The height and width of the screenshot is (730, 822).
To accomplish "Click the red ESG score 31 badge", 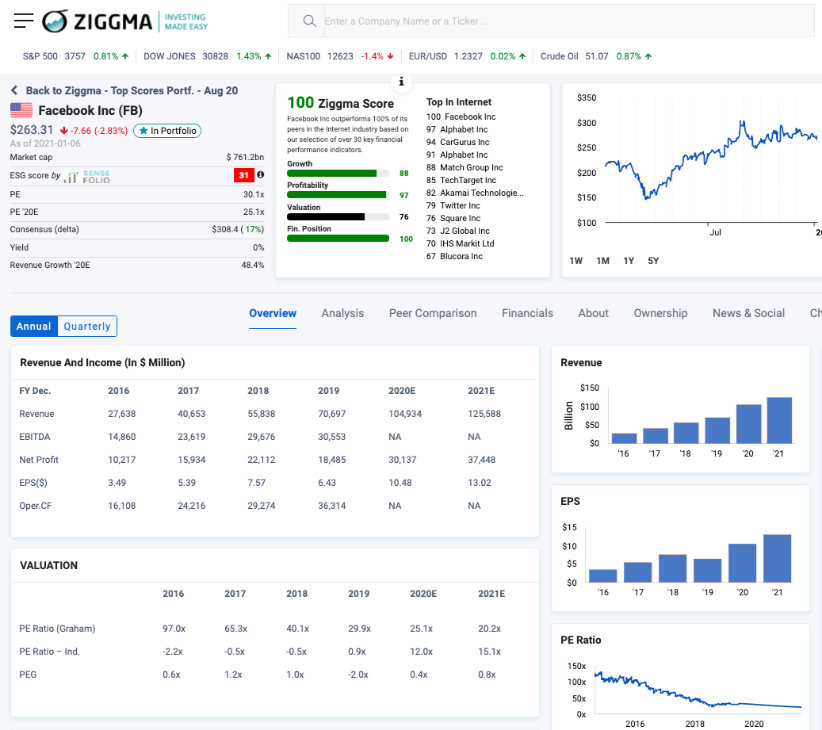I will pyautogui.click(x=244, y=175).
